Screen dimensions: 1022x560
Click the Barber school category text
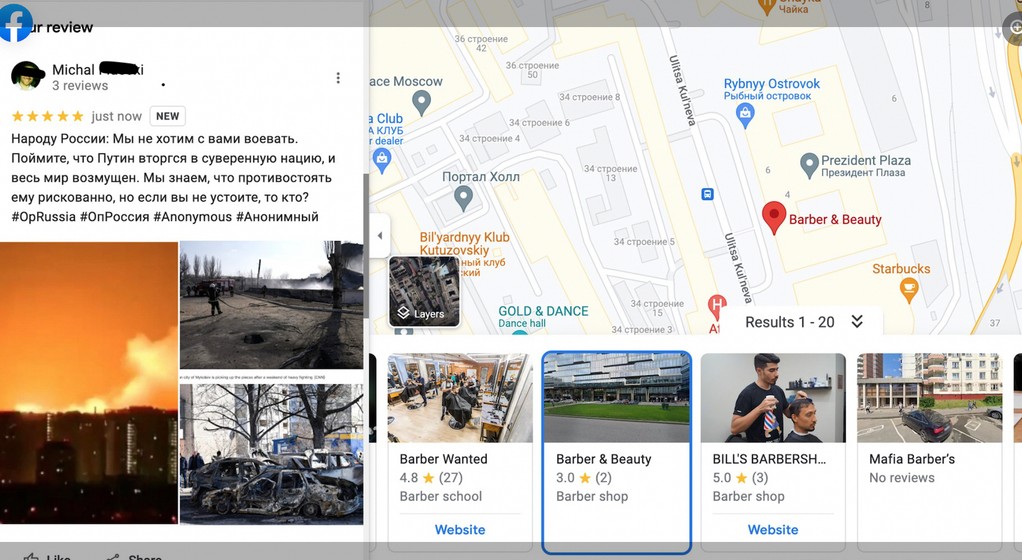point(441,496)
